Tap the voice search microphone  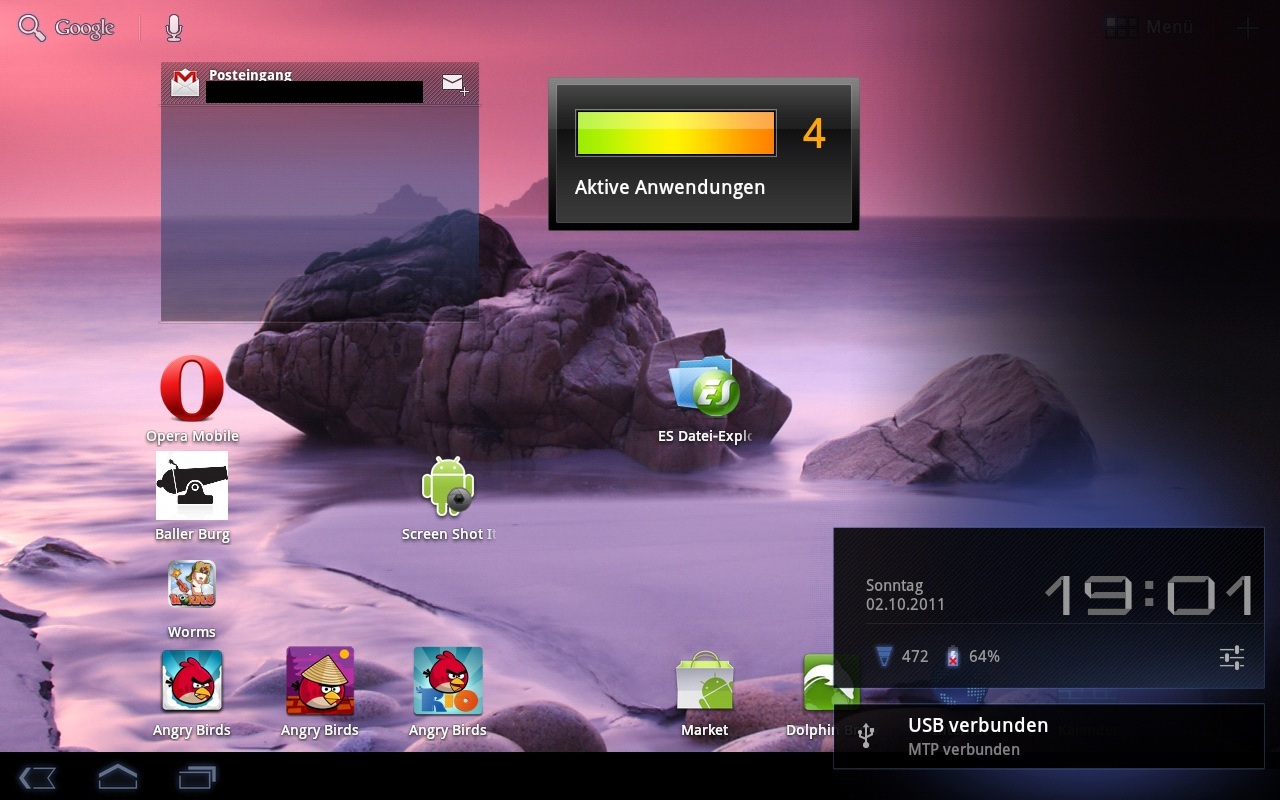tap(174, 28)
